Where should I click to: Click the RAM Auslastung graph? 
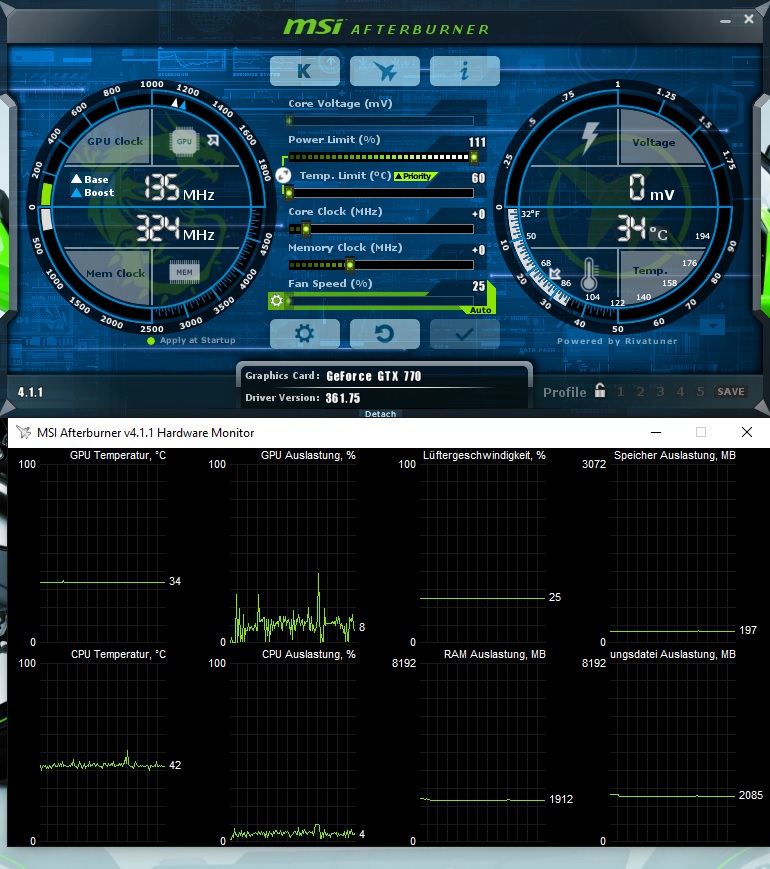pos(482,752)
